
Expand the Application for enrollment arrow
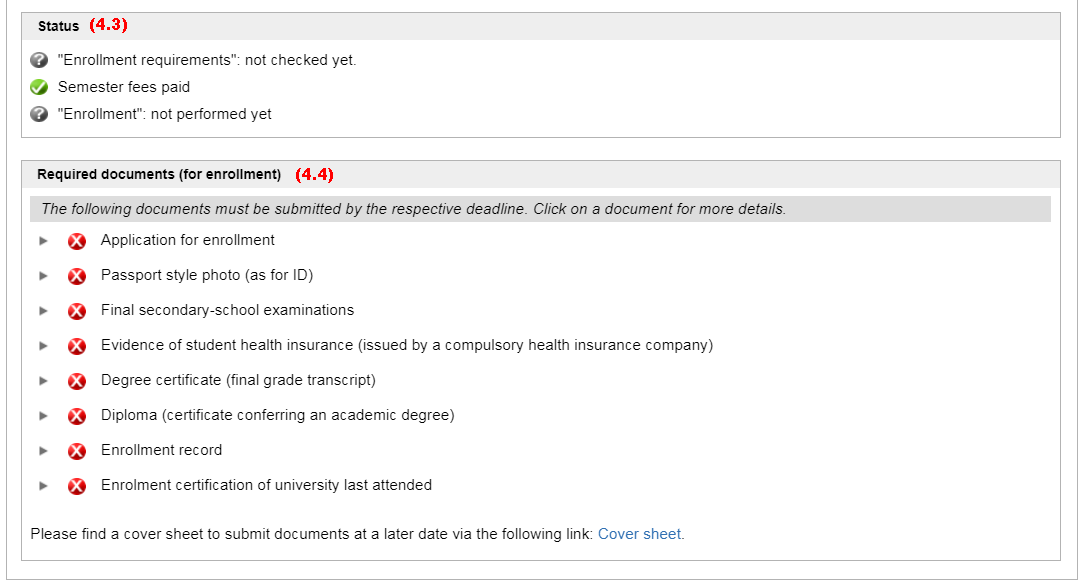(43, 241)
